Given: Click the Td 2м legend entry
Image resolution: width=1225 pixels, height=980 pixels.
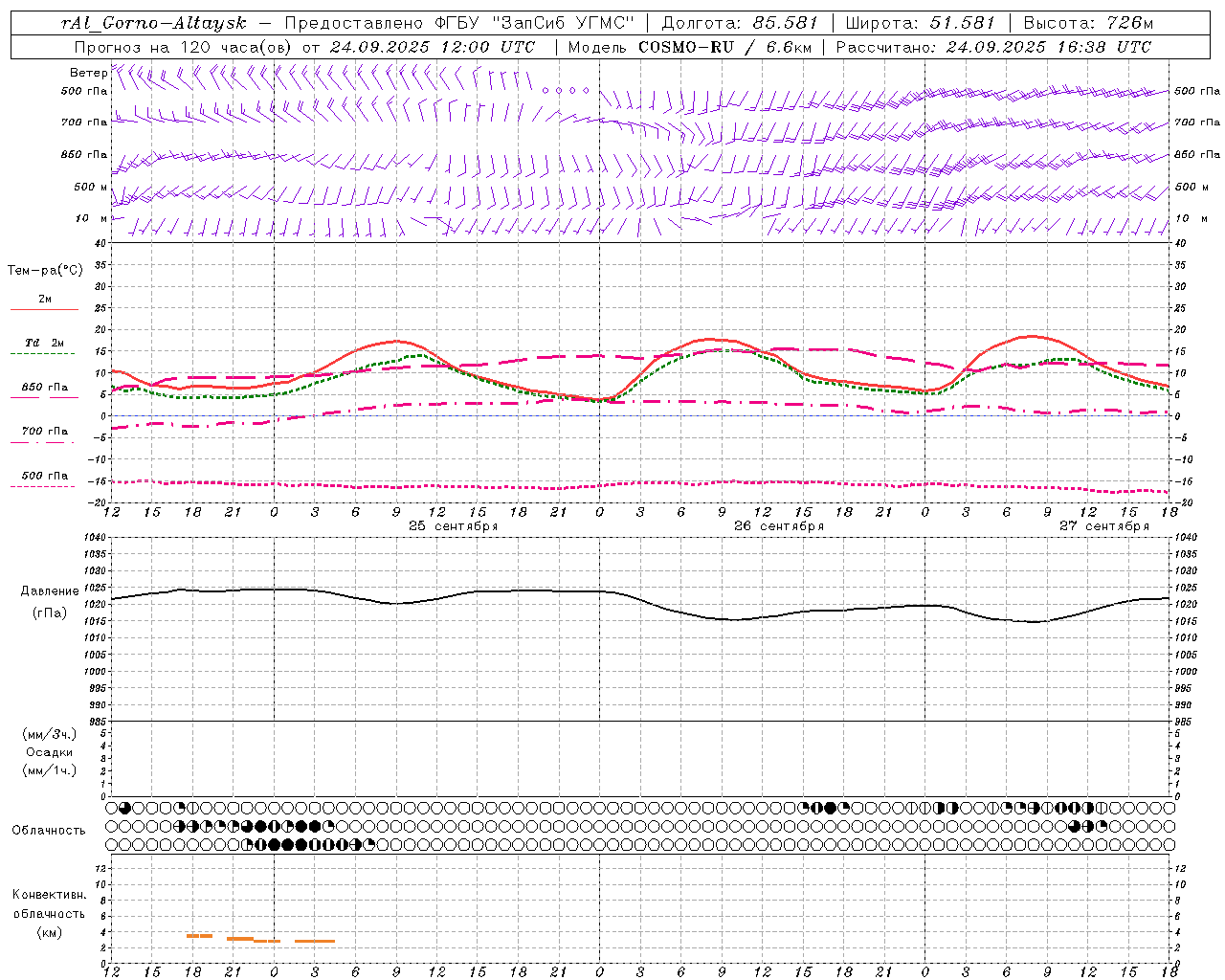Looking at the screenshot, I should [45, 343].
